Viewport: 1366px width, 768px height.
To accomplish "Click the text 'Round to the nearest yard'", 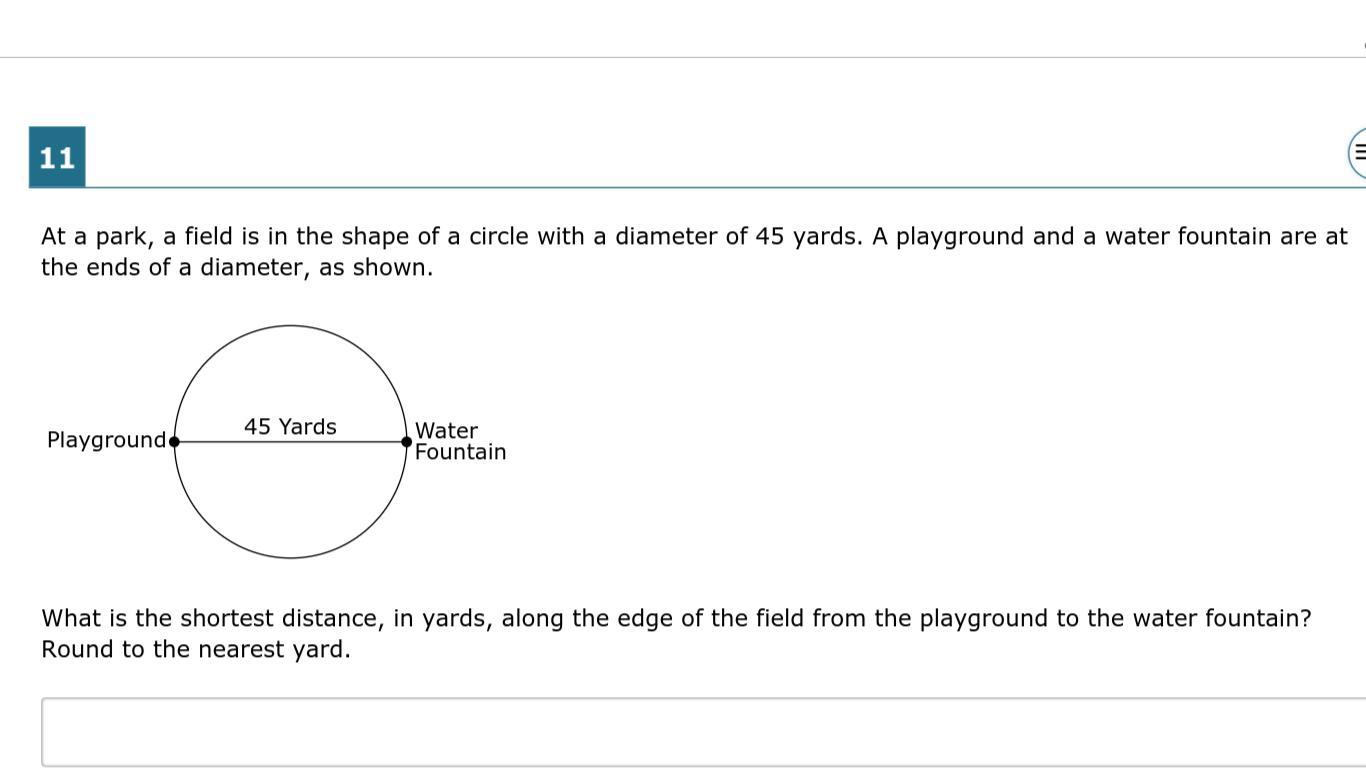I will tap(196, 650).
